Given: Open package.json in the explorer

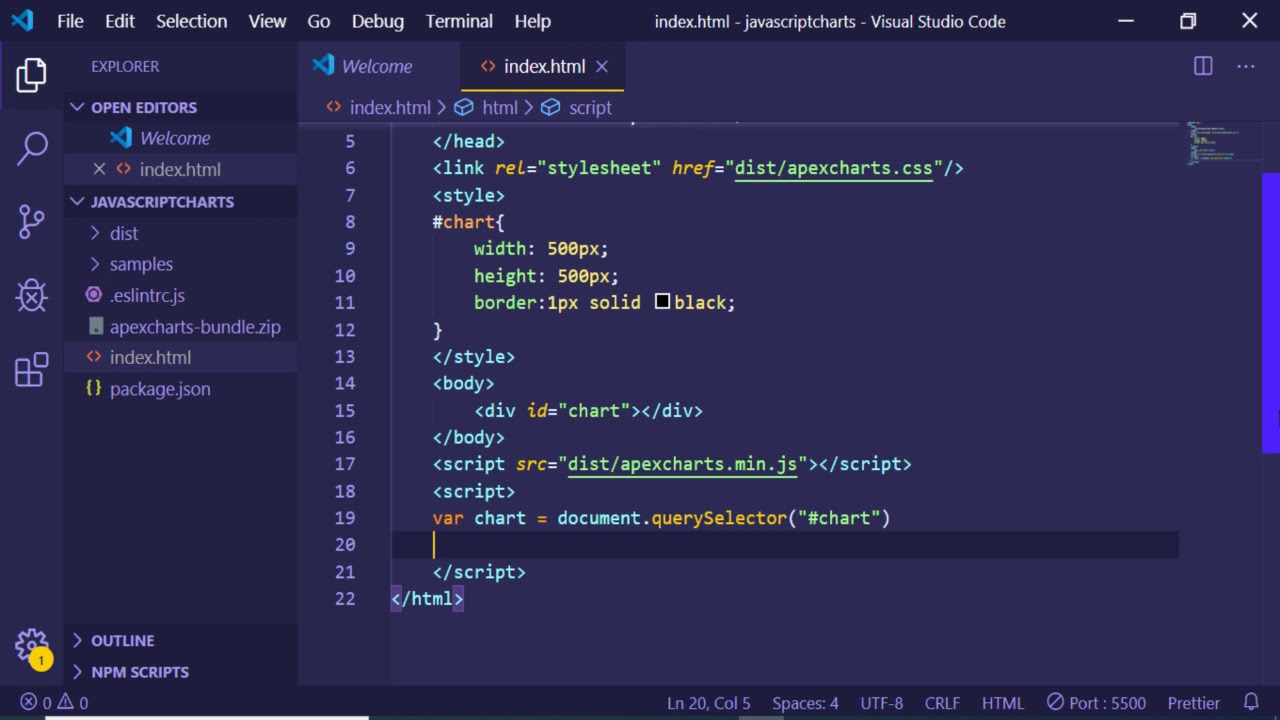Looking at the screenshot, I should [160, 389].
